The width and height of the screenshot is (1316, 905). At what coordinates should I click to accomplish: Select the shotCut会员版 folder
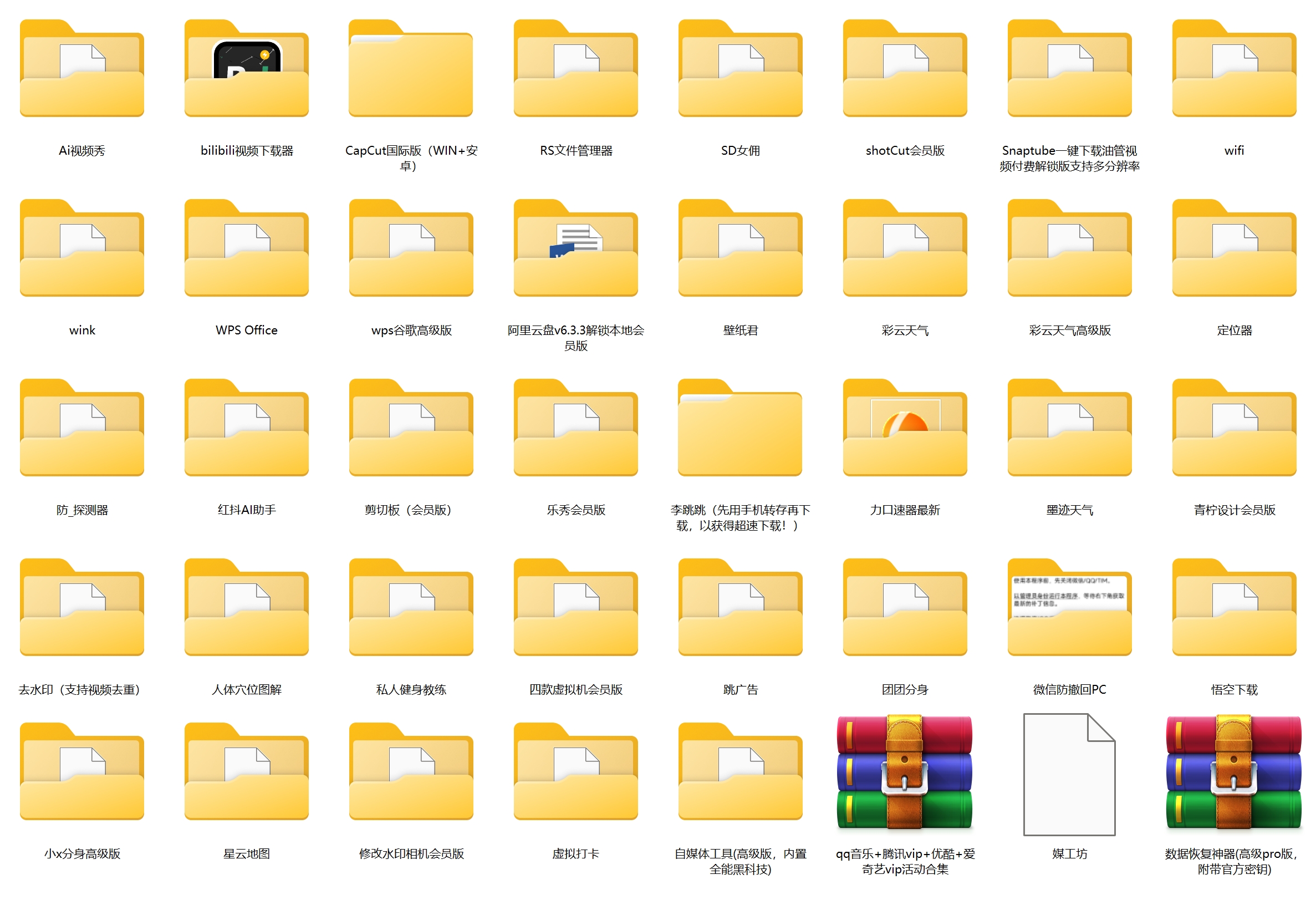(905, 69)
